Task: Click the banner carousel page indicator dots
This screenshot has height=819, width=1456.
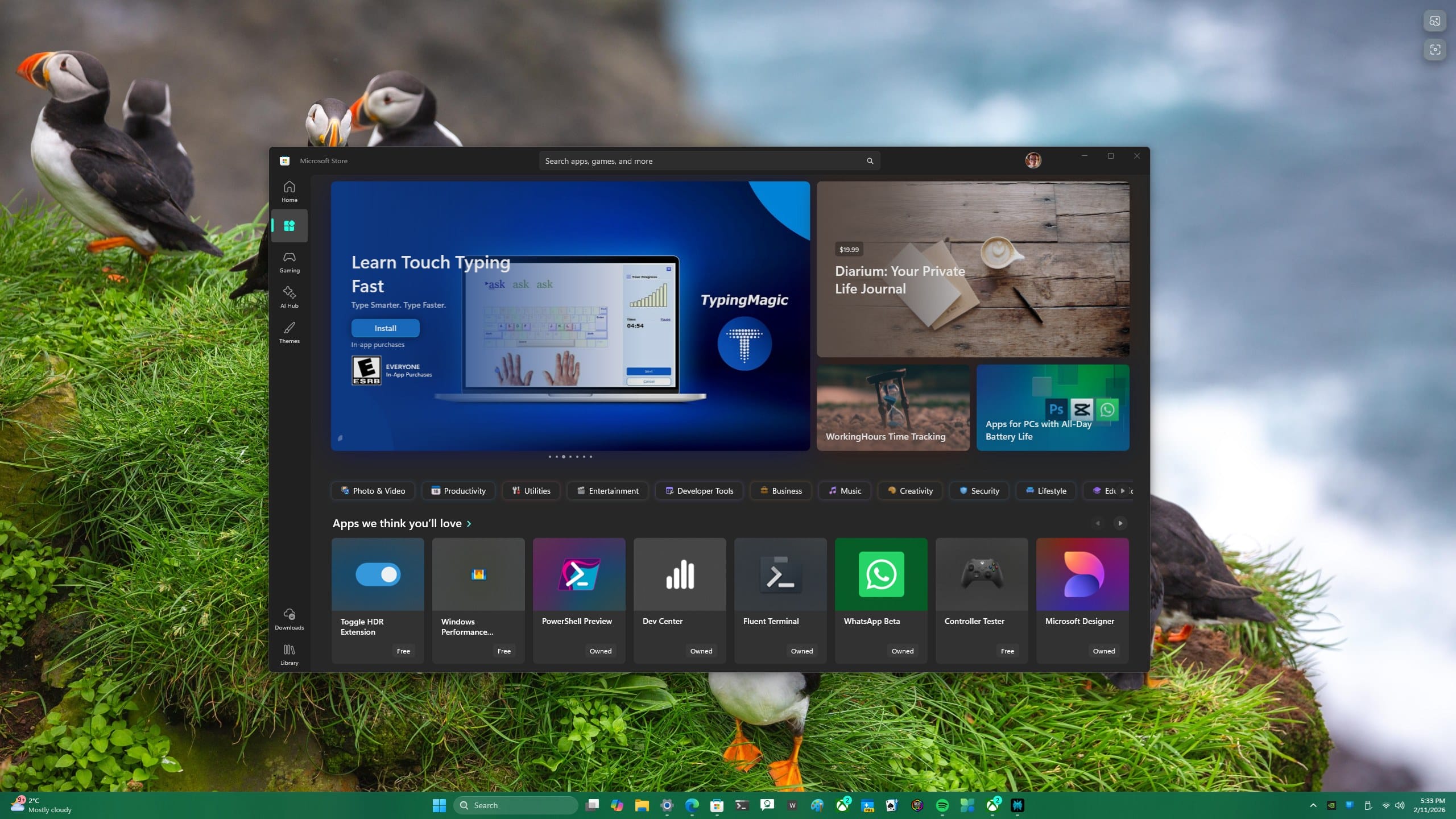Action: (570, 457)
